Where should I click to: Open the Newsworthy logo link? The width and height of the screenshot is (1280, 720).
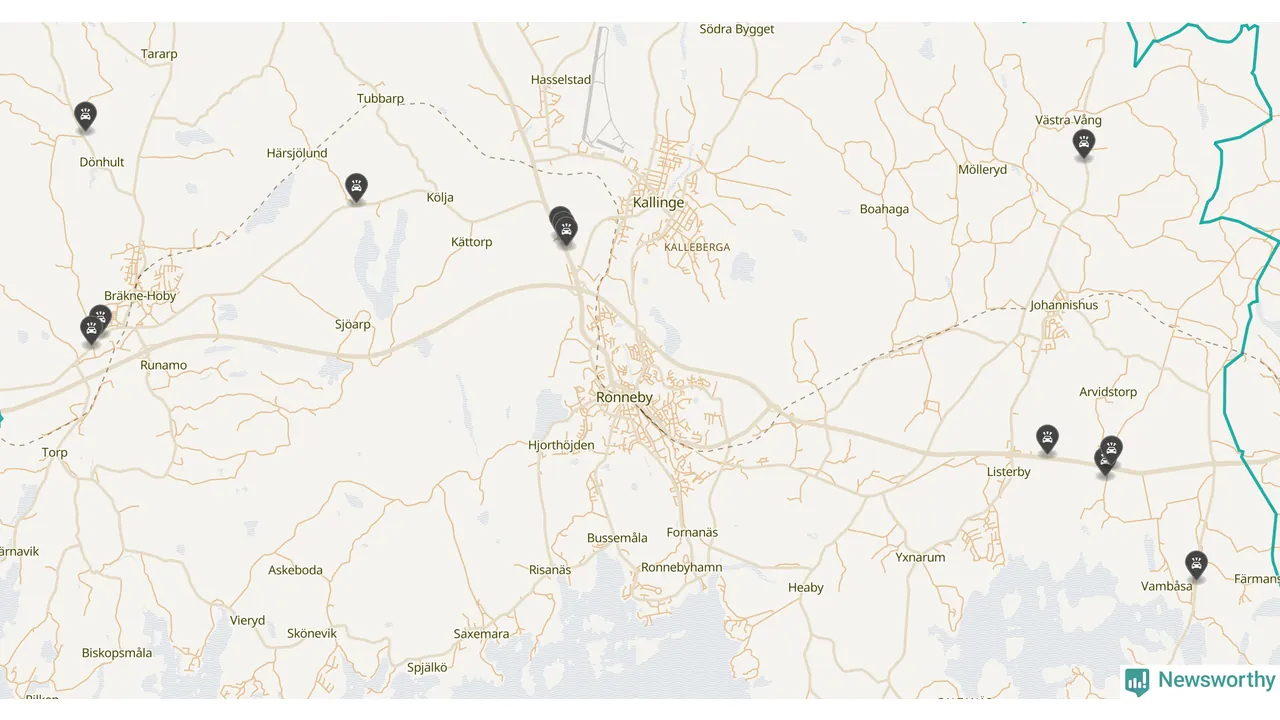(1200, 681)
